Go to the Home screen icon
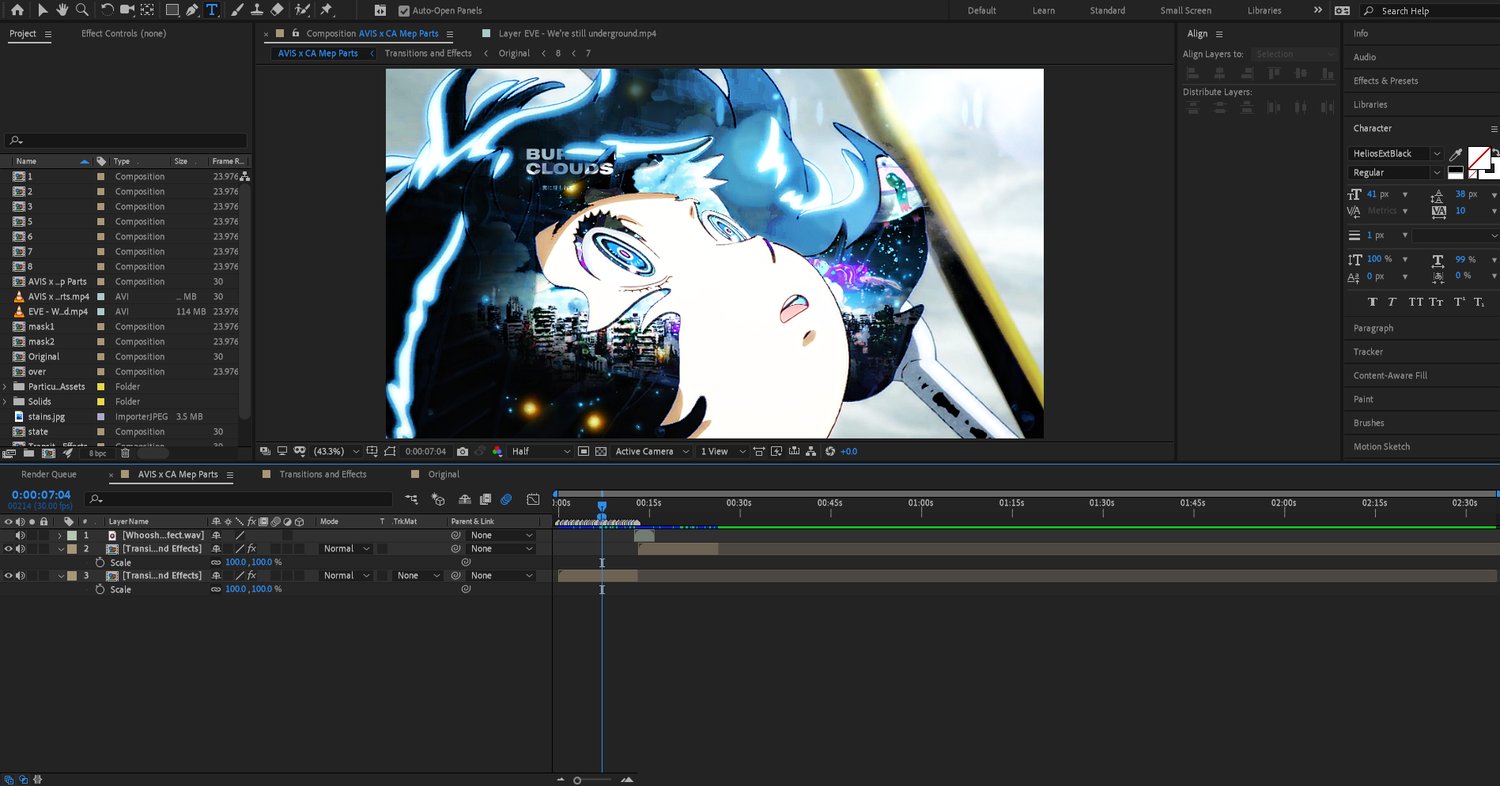Image resolution: width=1500 pixels, height=786 pixels. point(17,10)
